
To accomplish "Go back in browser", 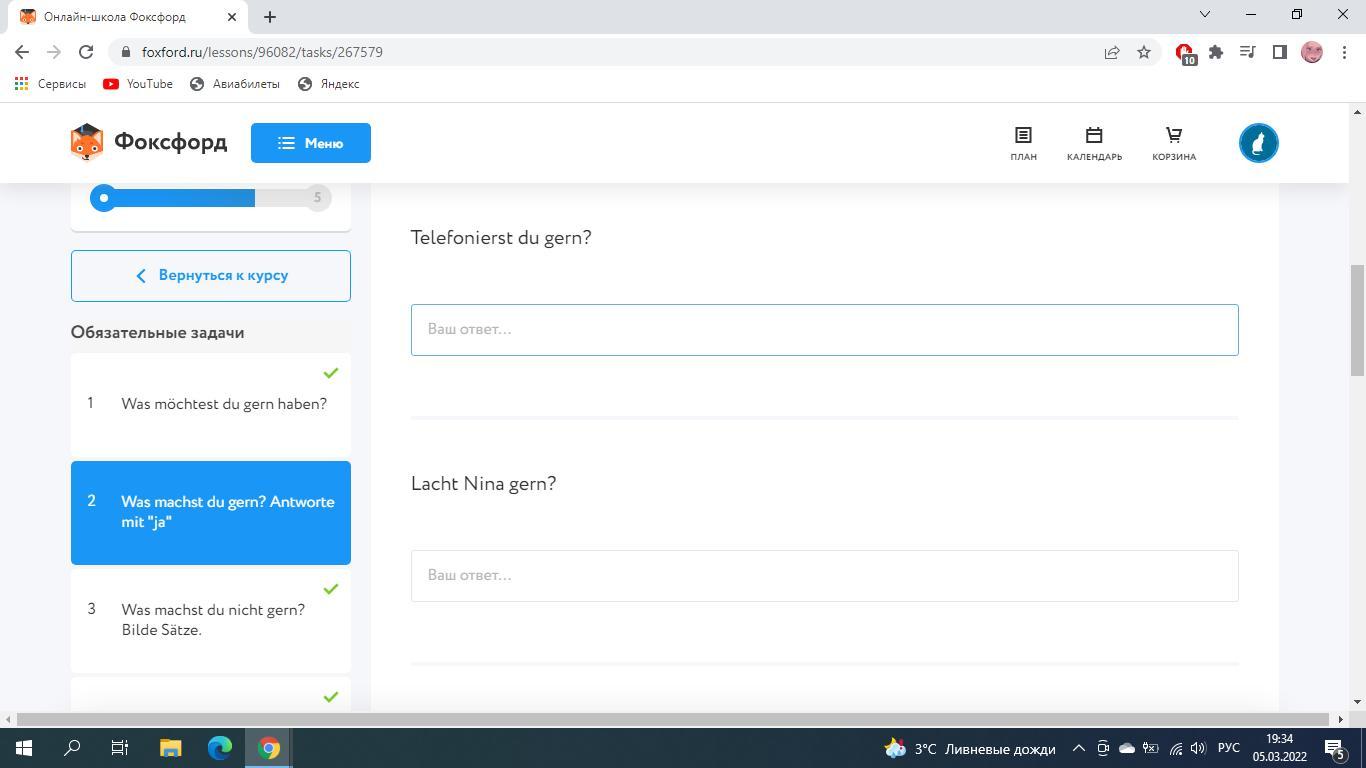I will (x=22, y=52).
